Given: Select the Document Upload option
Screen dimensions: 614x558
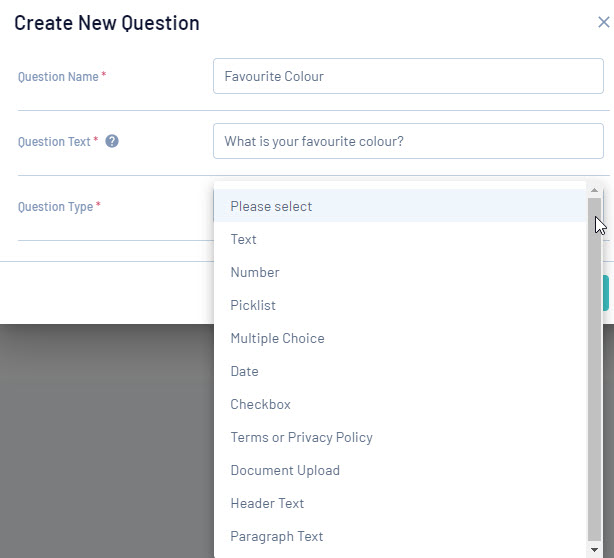Looking at the screenshot, I should tap(285, 470).
